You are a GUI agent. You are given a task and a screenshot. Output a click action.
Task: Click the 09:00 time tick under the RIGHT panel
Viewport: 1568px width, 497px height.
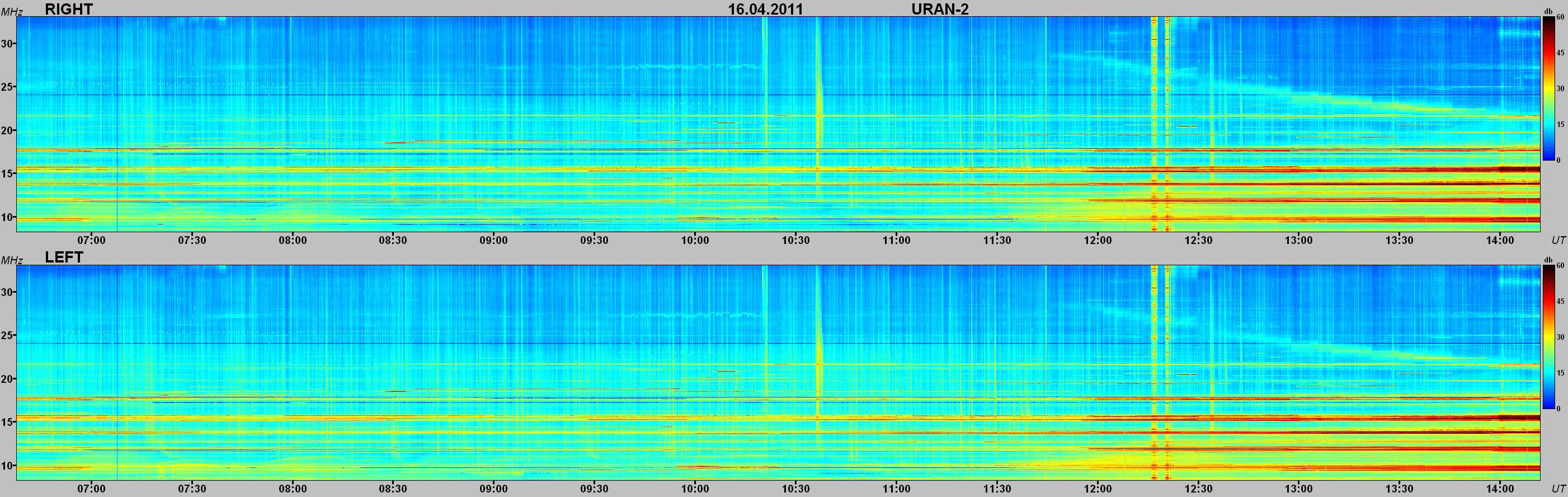coord(493,240)
